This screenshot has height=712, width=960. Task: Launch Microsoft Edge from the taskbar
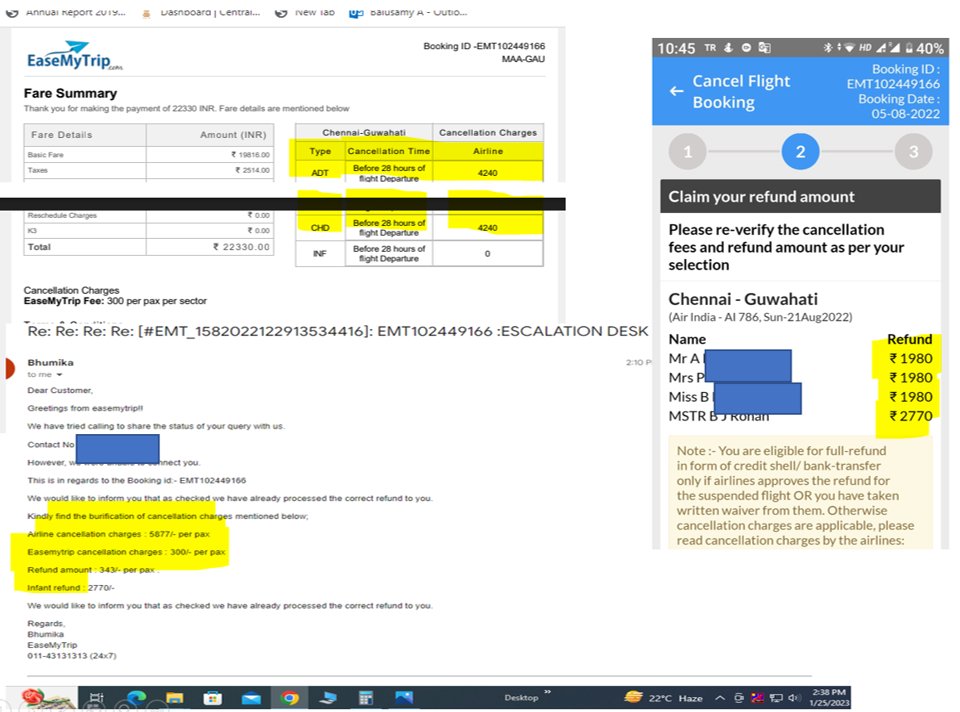pos(136,697)
